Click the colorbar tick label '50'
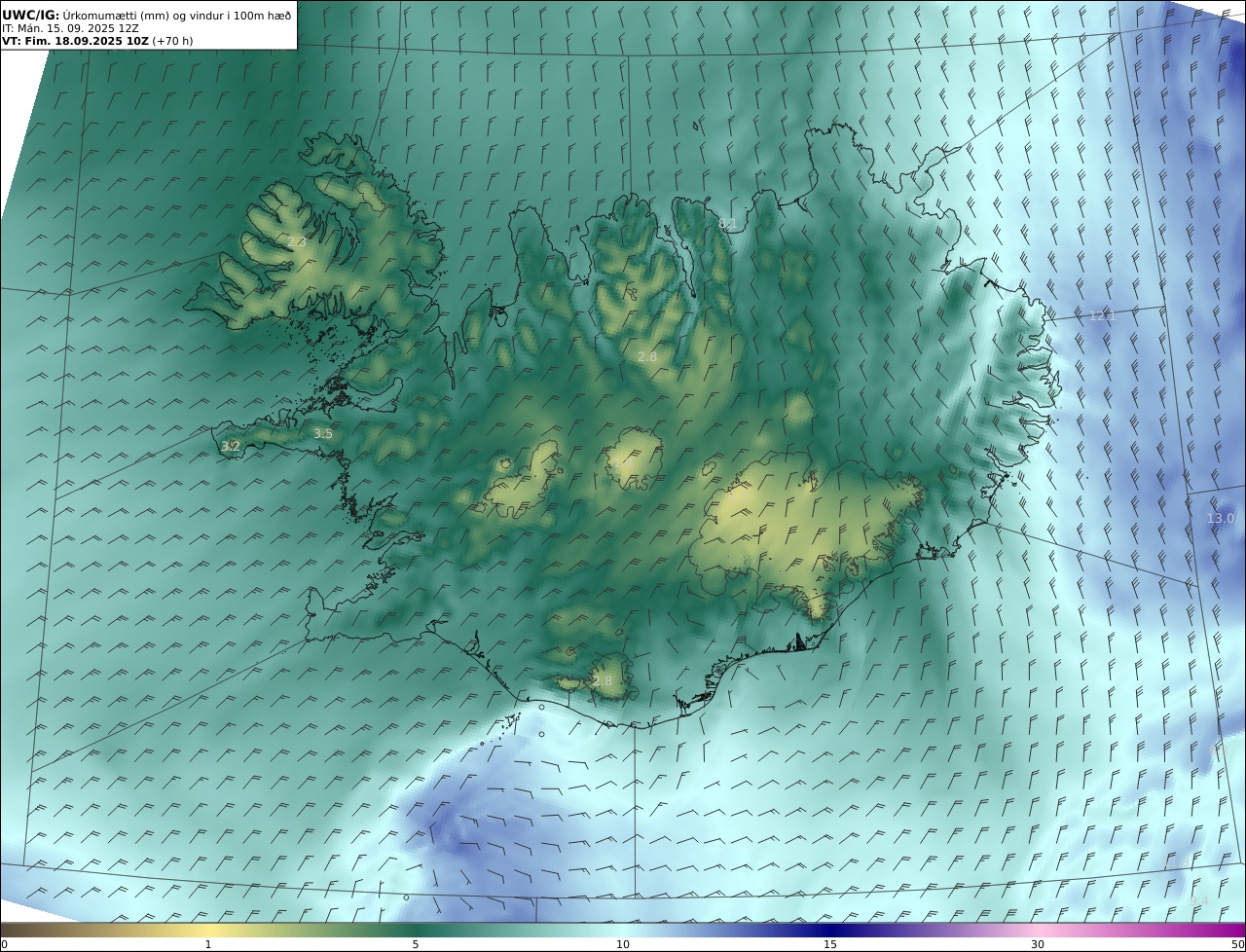This screenshot has width=1246, height=952. [x=1237, y=944]
